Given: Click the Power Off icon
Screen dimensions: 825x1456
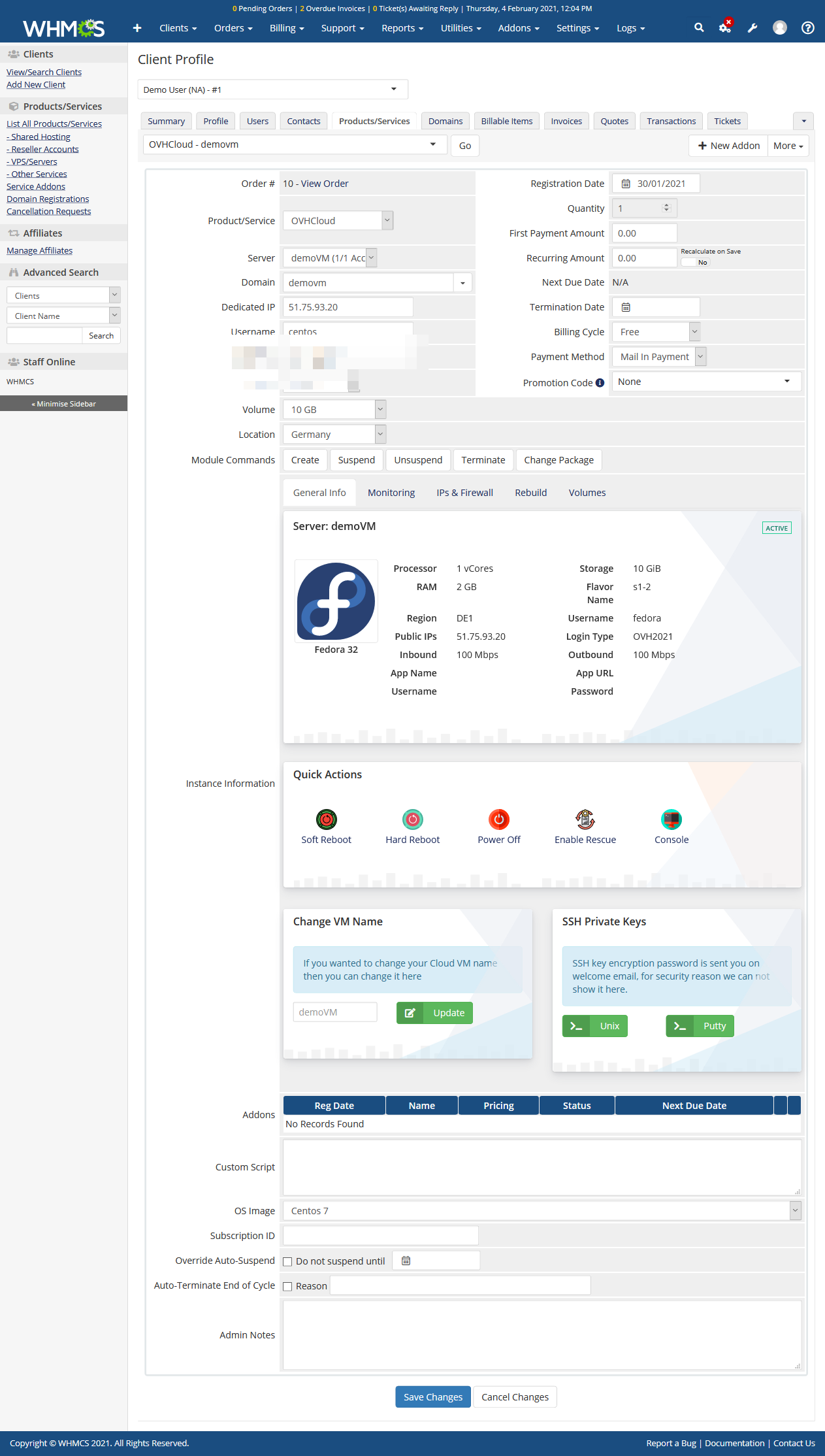Looking at the screenshot, I should coord(499,819).
